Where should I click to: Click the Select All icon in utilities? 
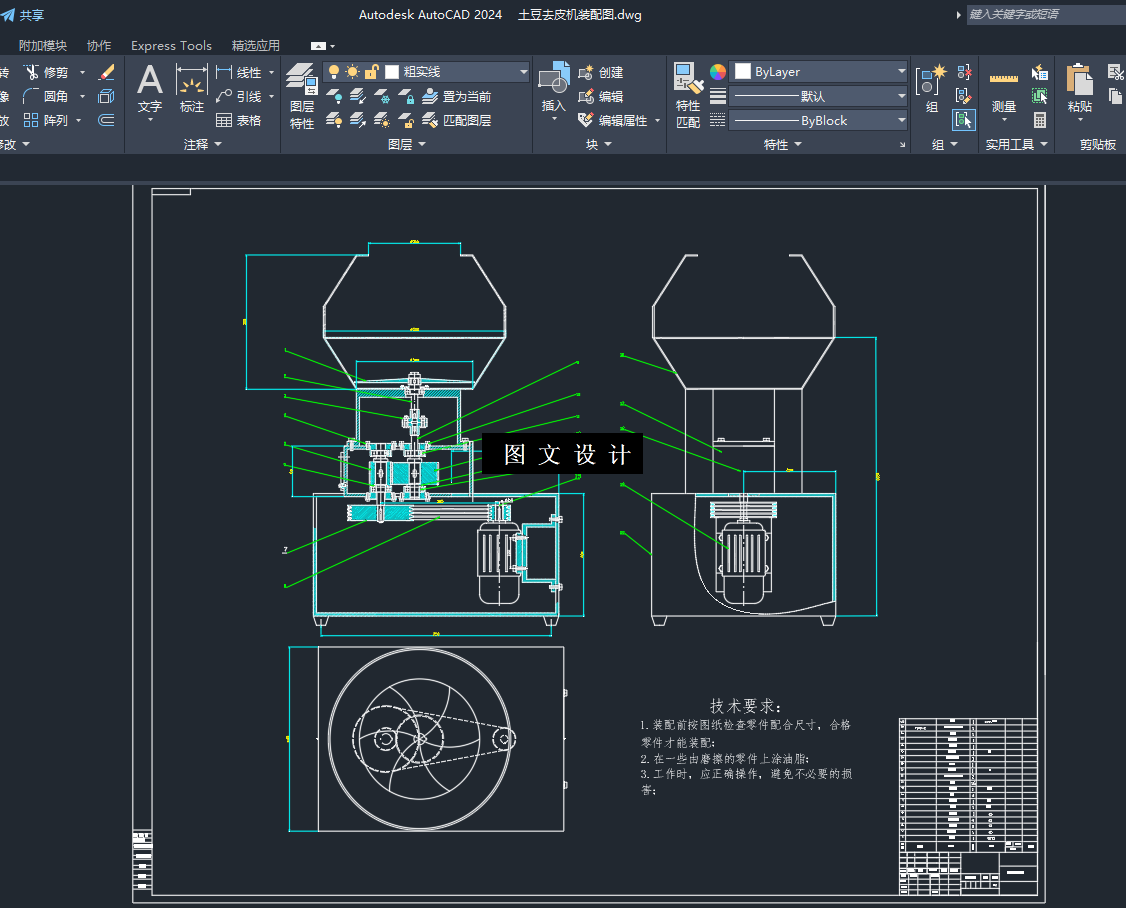[1039, 96]
